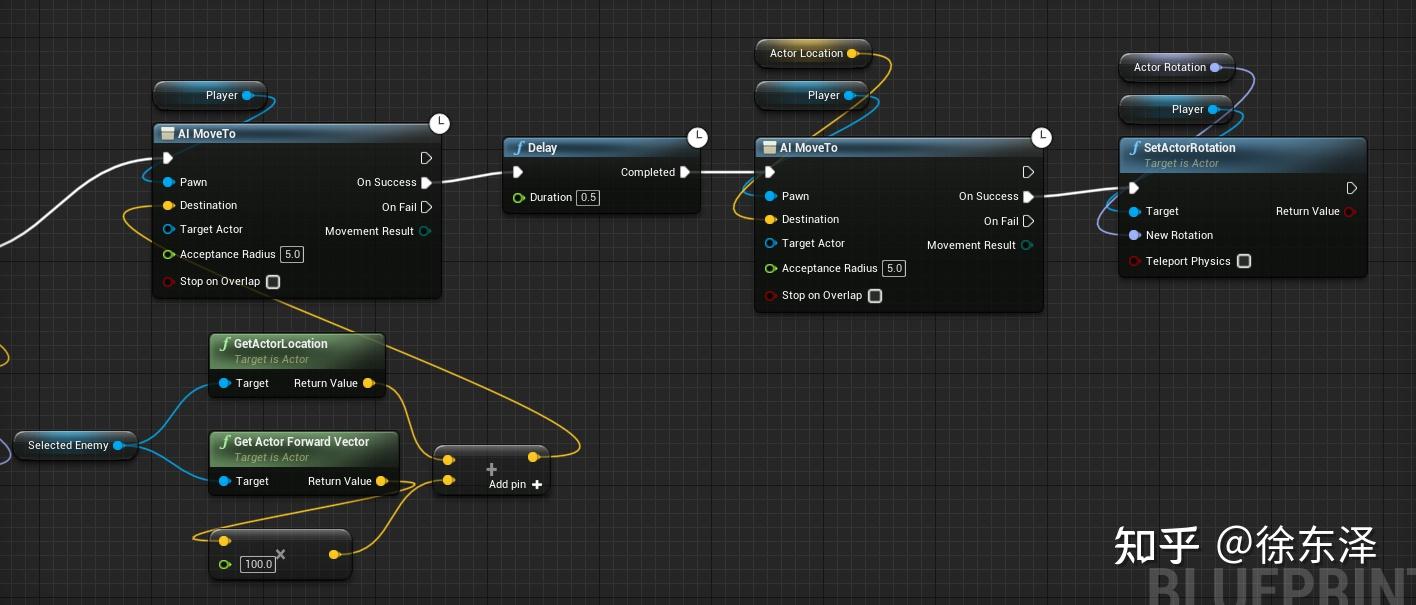
Task: Click On Success pin of second AI MoveTo
Action: click(1027, 196)
